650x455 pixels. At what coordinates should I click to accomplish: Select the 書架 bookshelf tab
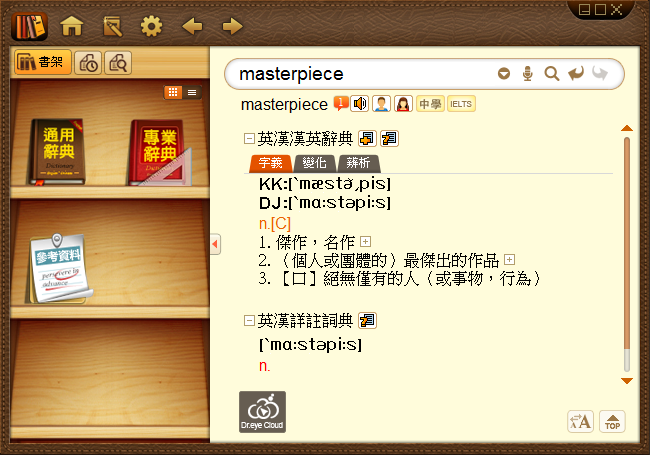pyautogui.click(x=43, y=62)
